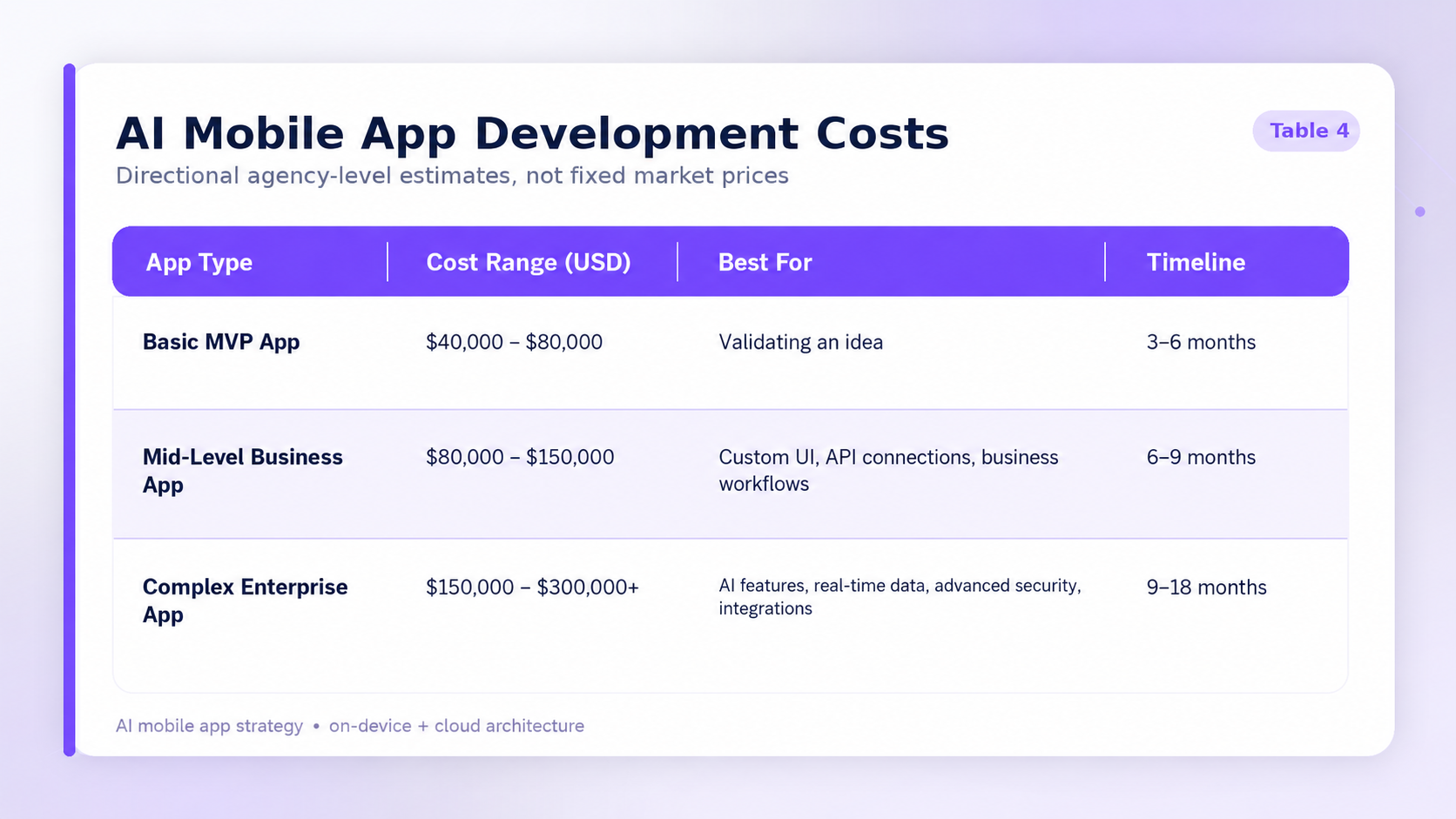The image size is (1456, 819).
Task: Select the Basic MVP App row label
Action: tap(221, 342)
